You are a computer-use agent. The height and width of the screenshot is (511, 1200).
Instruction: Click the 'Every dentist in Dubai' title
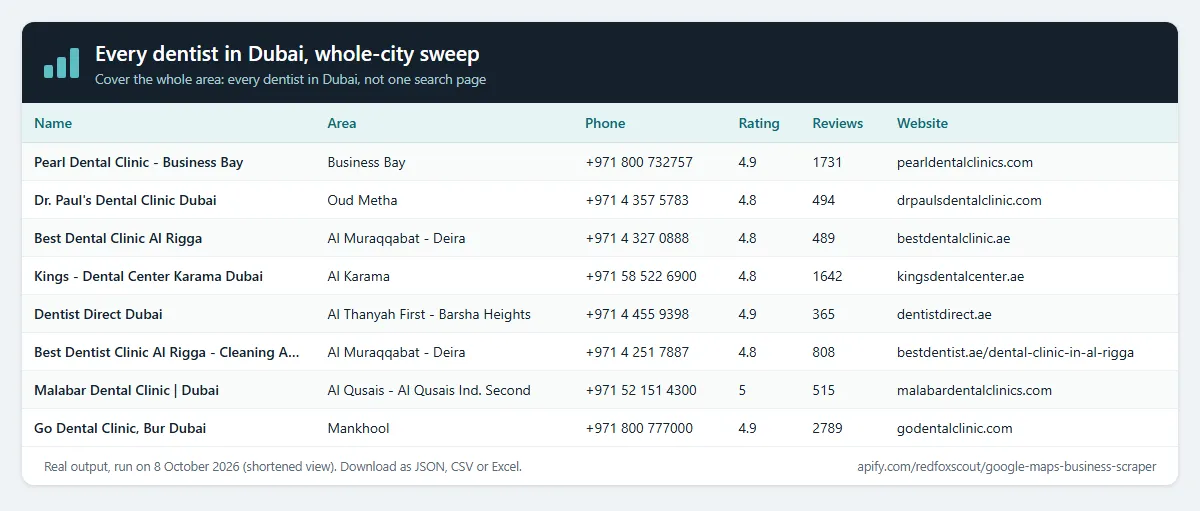pyautogui.click(x=287, y=54)
